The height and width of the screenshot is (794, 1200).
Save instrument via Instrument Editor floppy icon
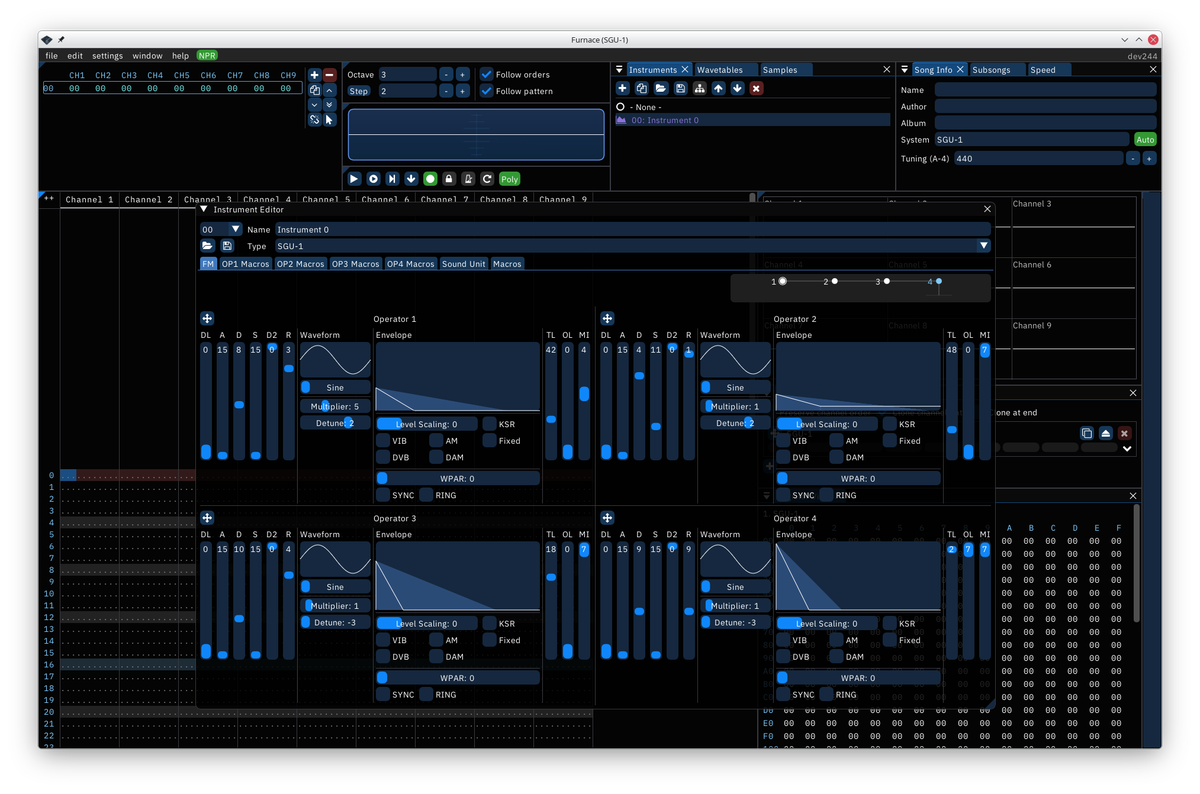coord(227,246)
